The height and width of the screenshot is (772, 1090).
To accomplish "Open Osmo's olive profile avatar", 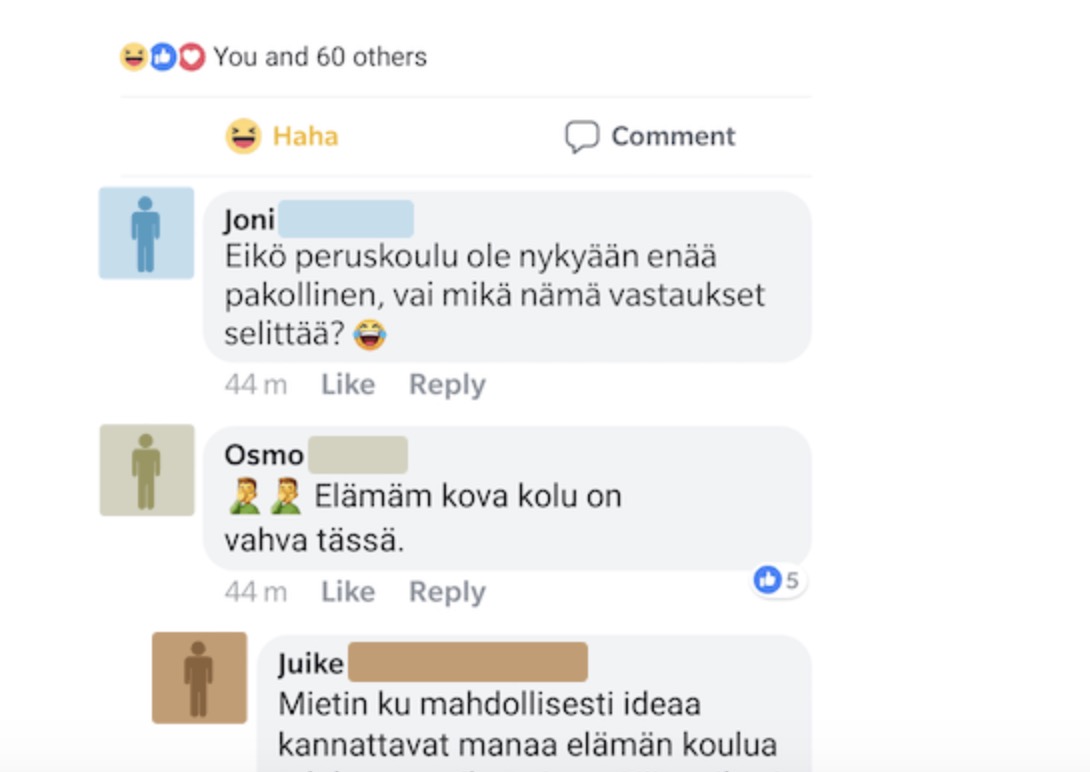I will (x=147, y=470).
